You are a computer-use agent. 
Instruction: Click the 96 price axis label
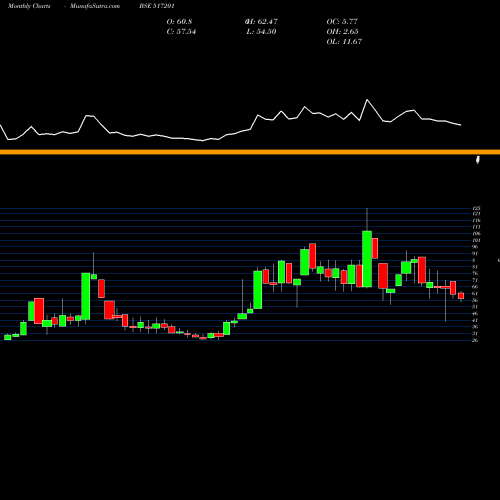475,247
